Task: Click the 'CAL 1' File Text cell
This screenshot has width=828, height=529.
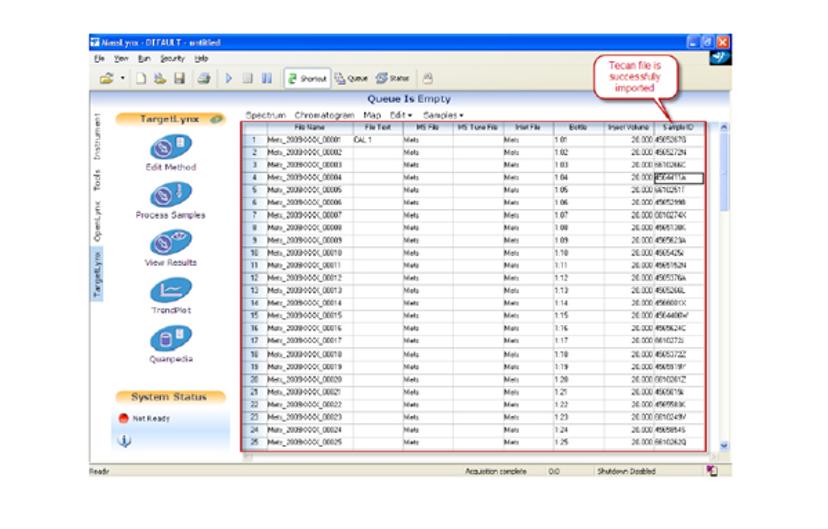Action: [378, 140]
